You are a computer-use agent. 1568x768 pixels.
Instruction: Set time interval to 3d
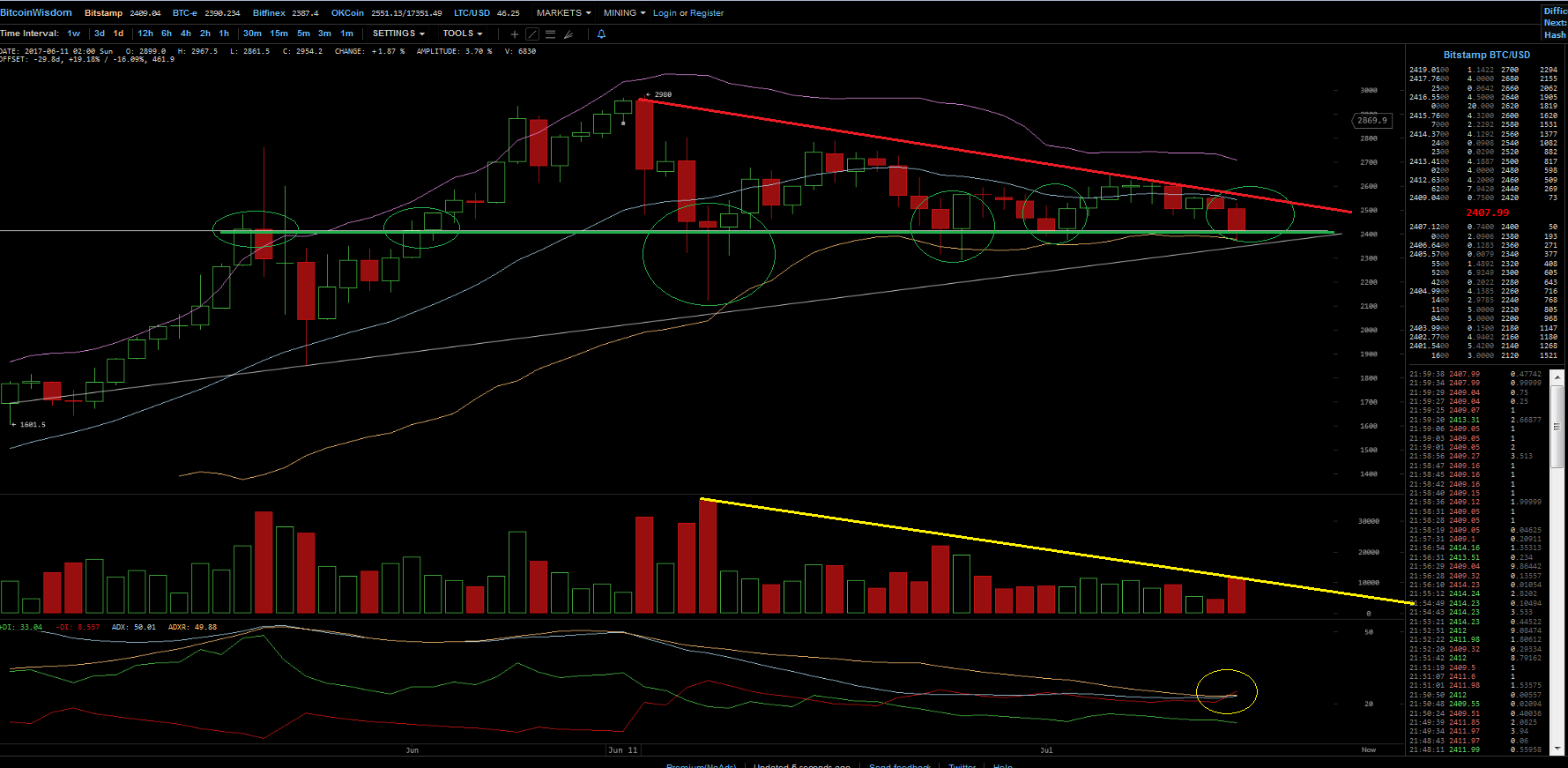(x=100, y=34)
